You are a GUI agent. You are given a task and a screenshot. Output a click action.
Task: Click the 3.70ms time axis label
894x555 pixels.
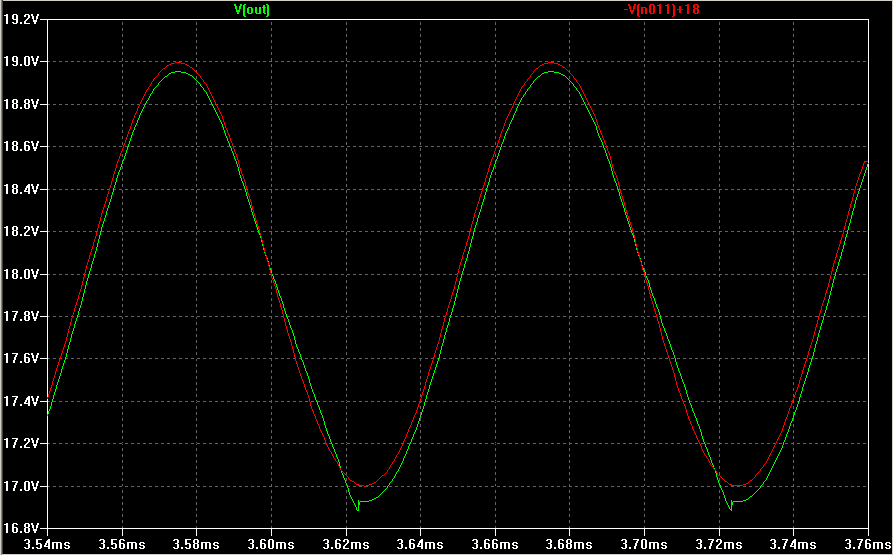[x=644, y=544]
